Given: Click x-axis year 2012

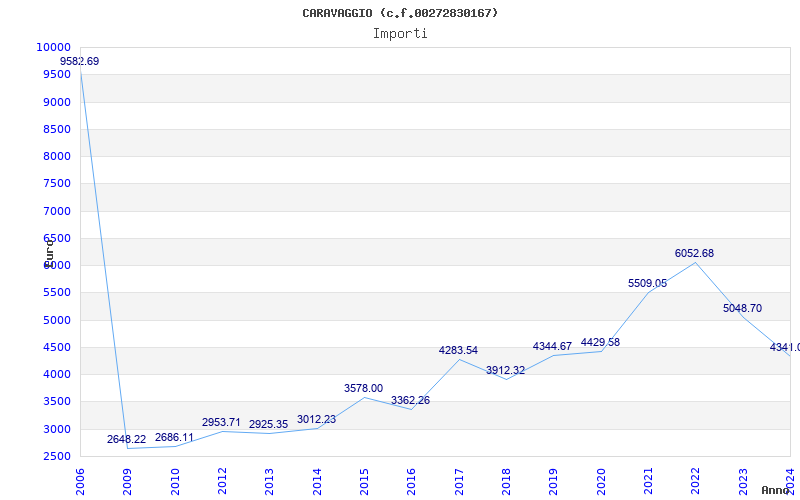Looking at the screenshot, I should [x=222, y=481].
